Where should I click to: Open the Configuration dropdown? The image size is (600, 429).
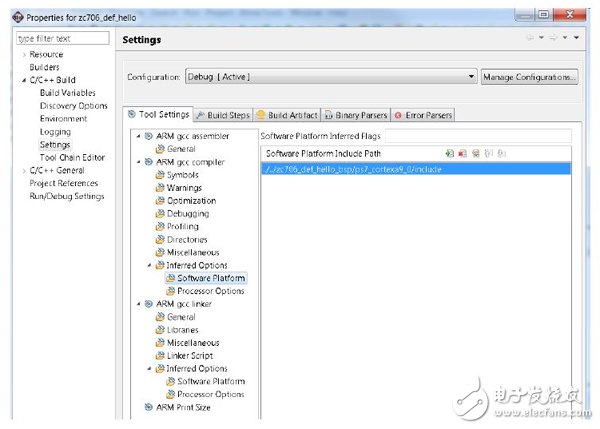point(472,77)
